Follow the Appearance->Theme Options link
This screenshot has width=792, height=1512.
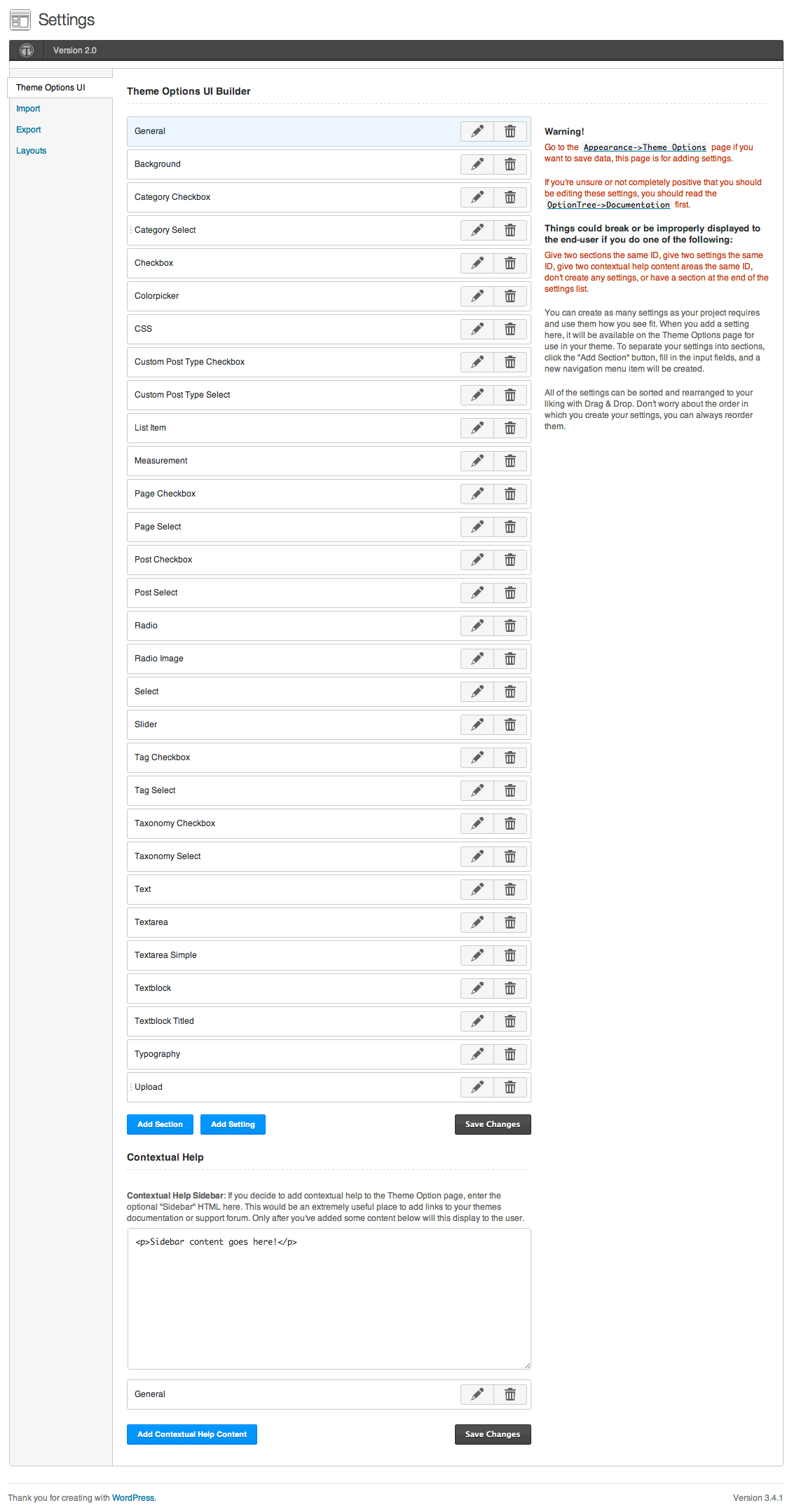(644, 147)
